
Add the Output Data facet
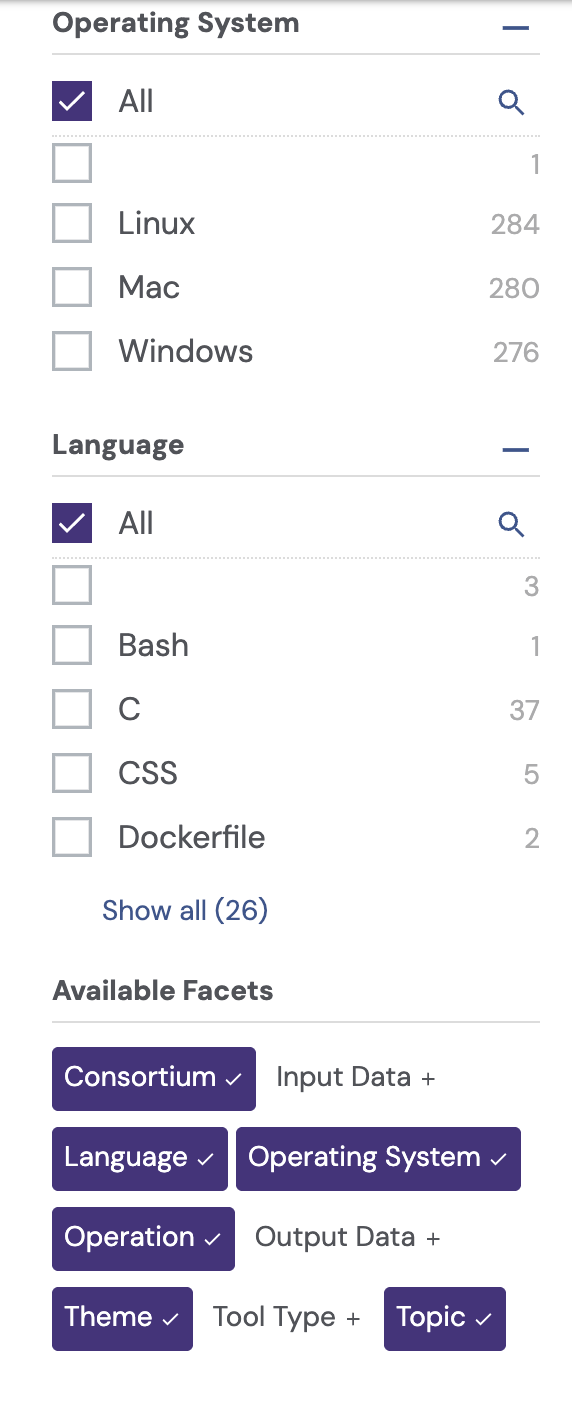(x=347, y=1238)
